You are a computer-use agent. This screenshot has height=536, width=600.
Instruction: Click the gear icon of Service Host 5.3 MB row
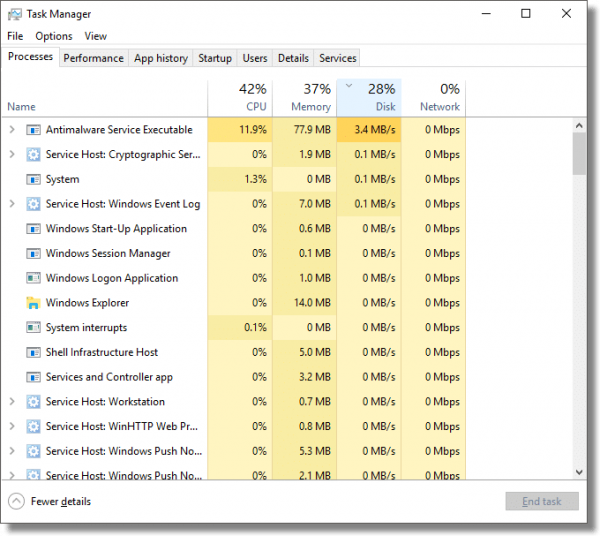coord(33,451)
